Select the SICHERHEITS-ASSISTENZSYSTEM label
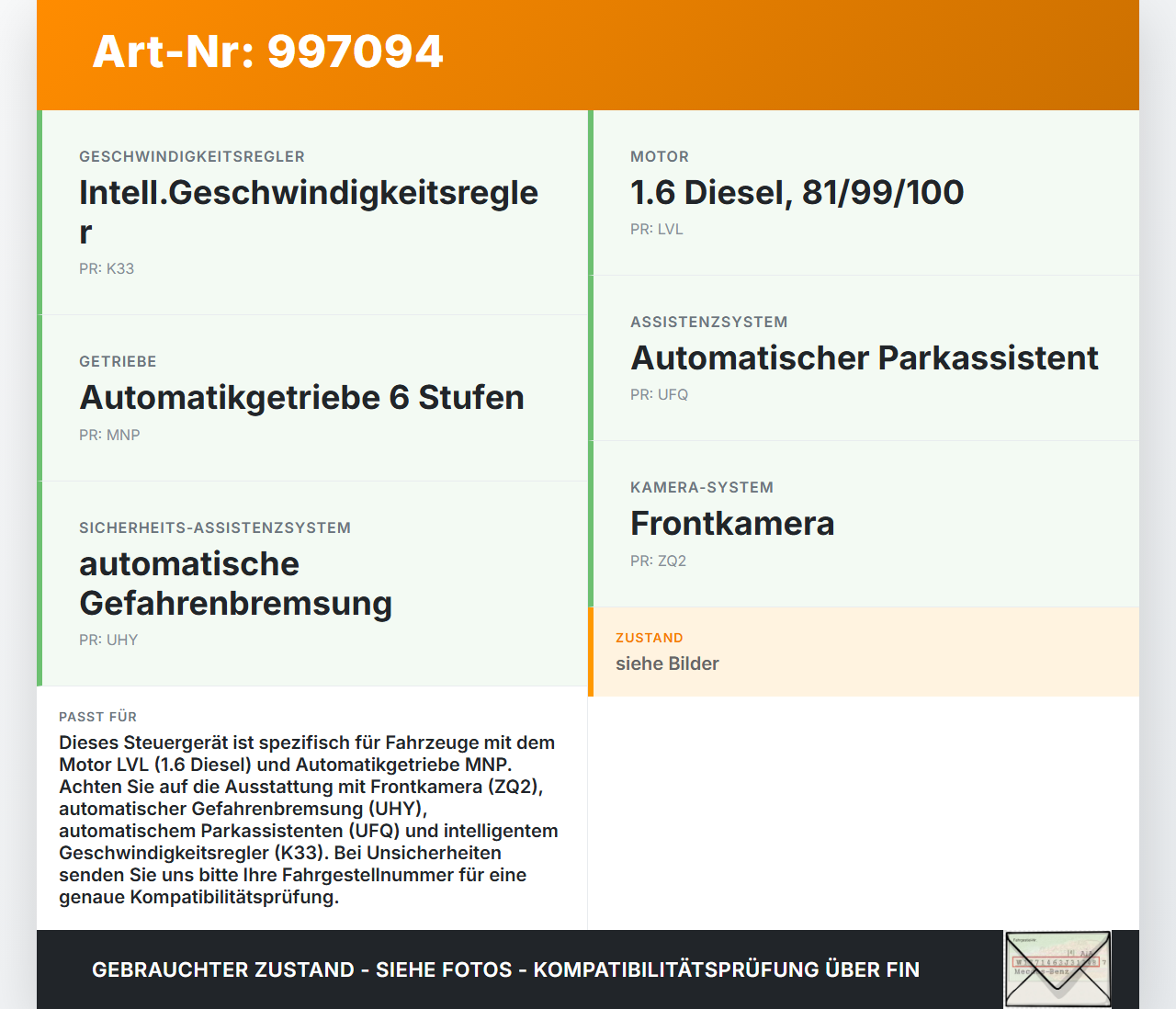The image size is (1176, 1009). pyautogui.click(x=215, y=528)
